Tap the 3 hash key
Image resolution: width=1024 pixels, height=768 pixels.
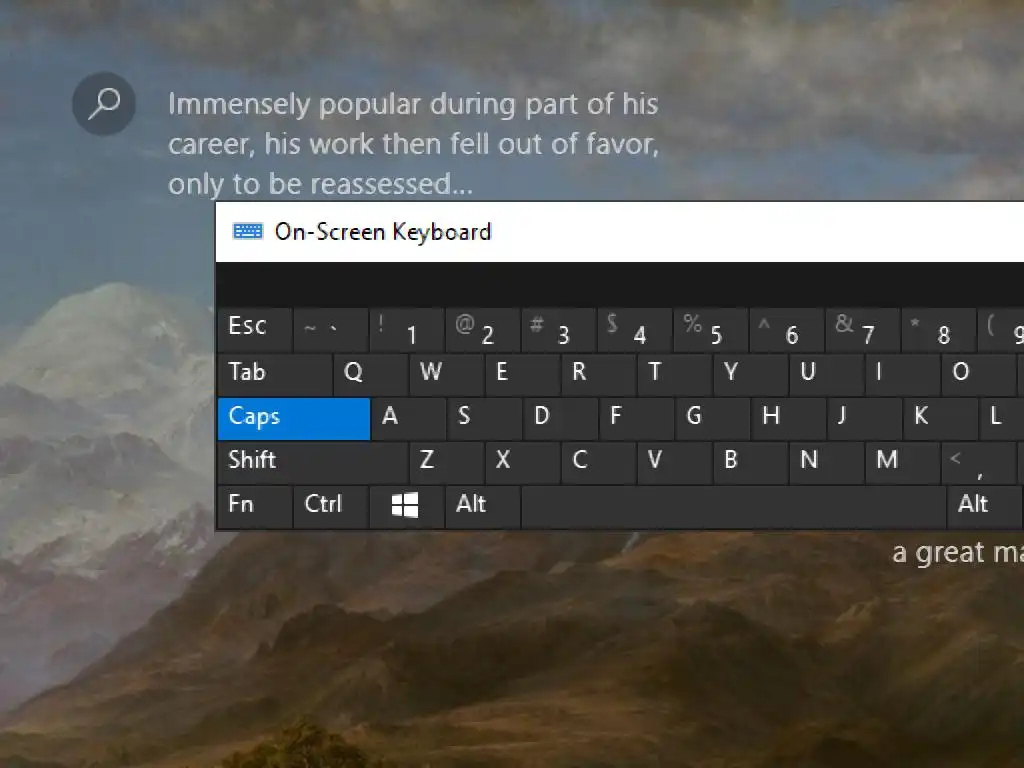click(x=558, y=330)
